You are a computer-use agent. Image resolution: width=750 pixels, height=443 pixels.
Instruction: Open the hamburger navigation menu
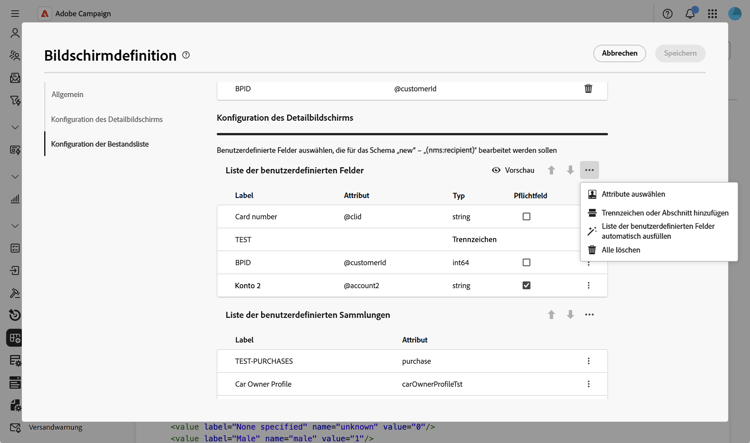click(15, 14)
